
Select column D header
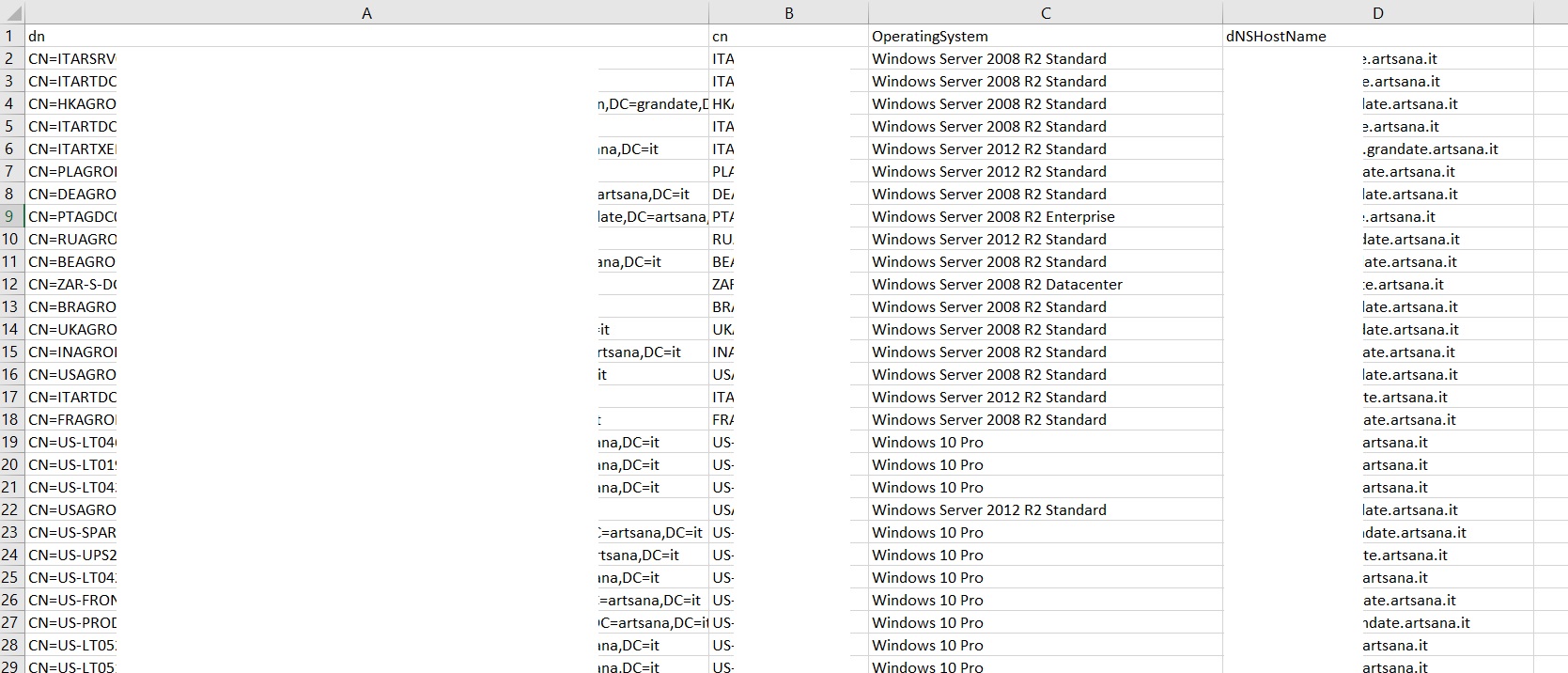(x=1377, y=13)
